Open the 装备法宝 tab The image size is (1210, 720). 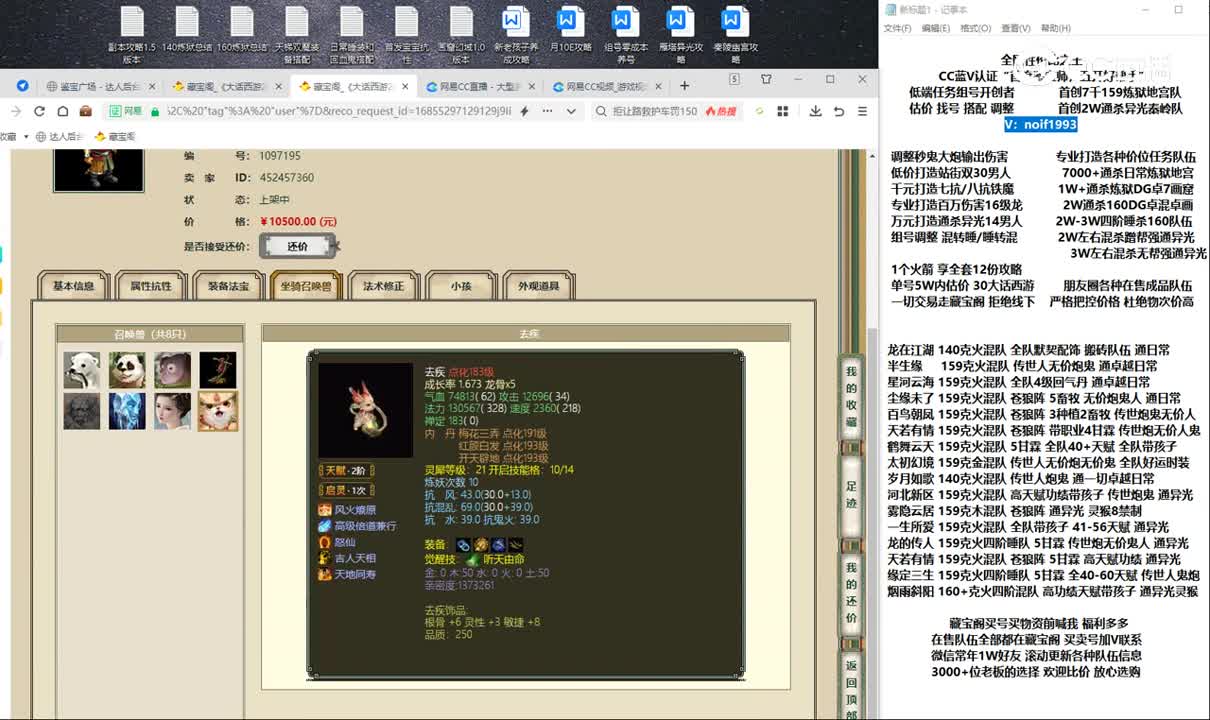tap(229, 286)
